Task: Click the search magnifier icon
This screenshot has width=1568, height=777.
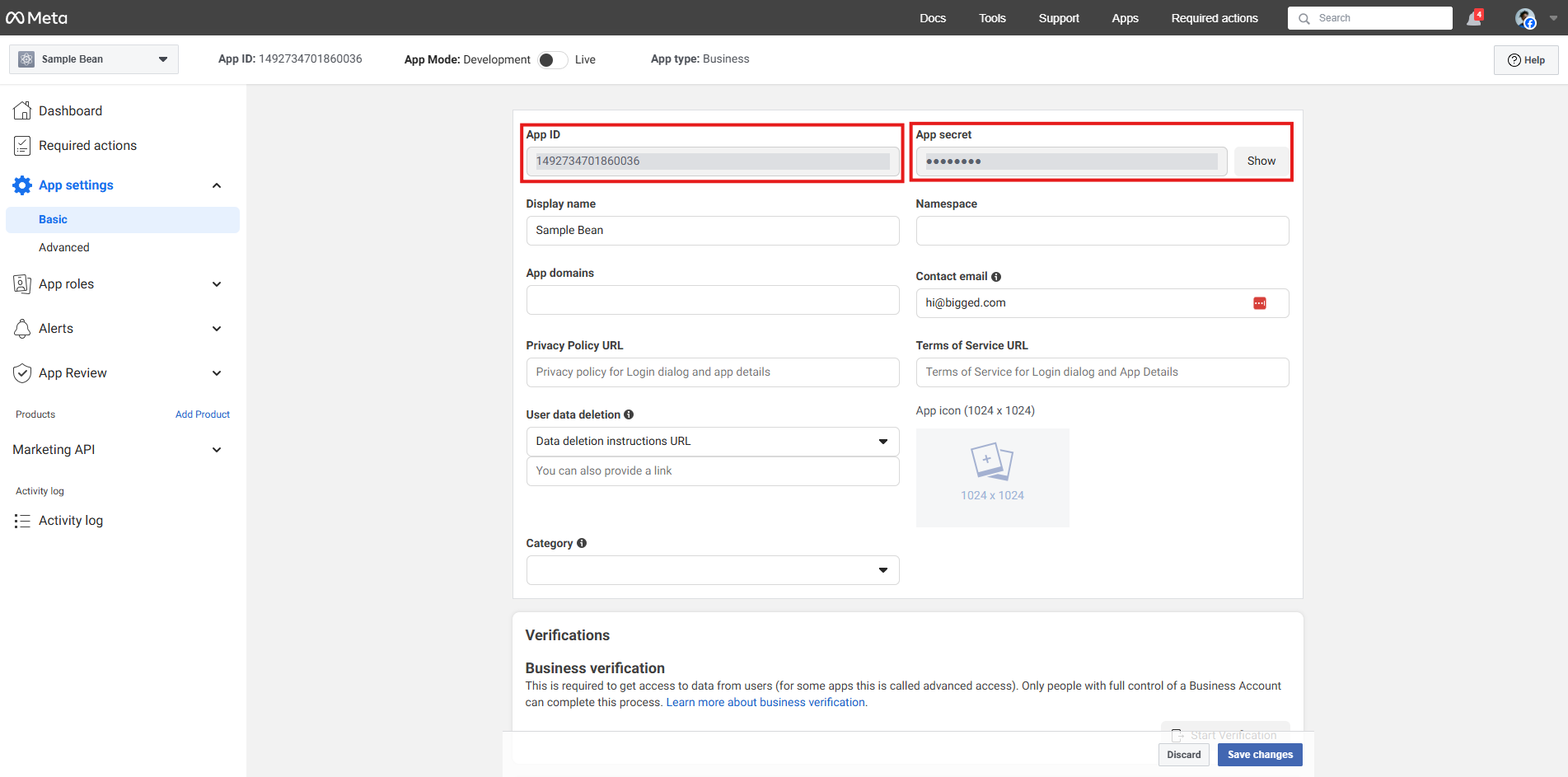Action: click(1304, 18)
